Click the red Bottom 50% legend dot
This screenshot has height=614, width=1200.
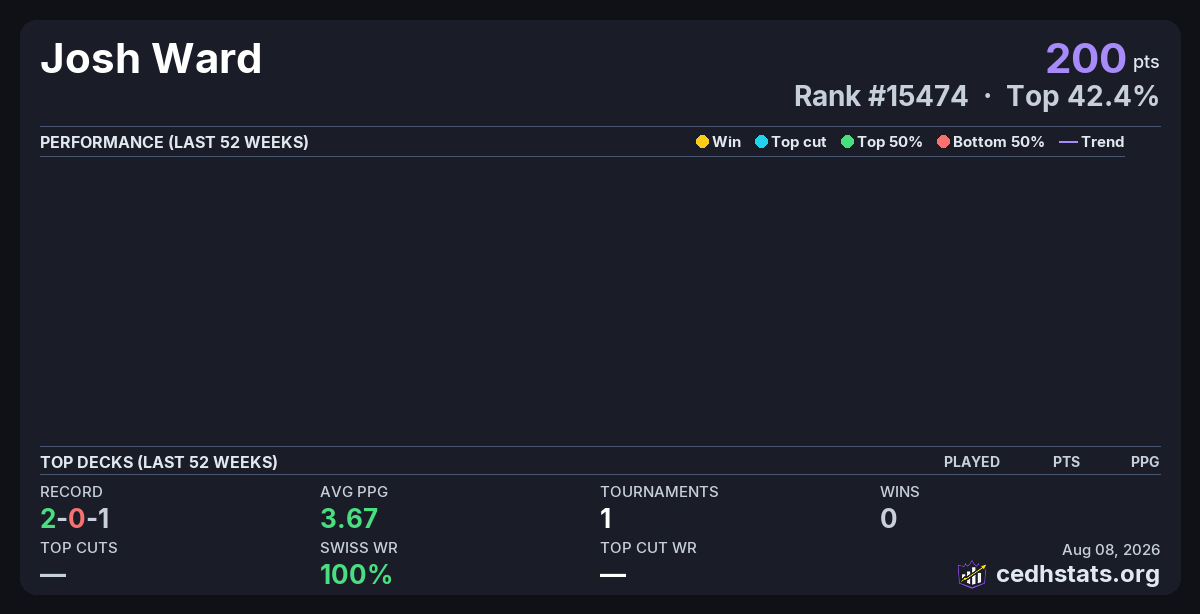click(943, 142)
